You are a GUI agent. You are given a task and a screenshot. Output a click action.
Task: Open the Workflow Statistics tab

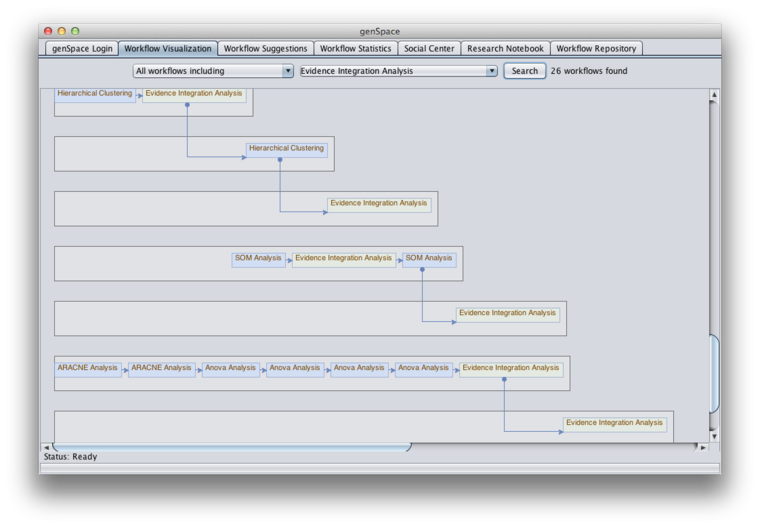tap(355, 48)
